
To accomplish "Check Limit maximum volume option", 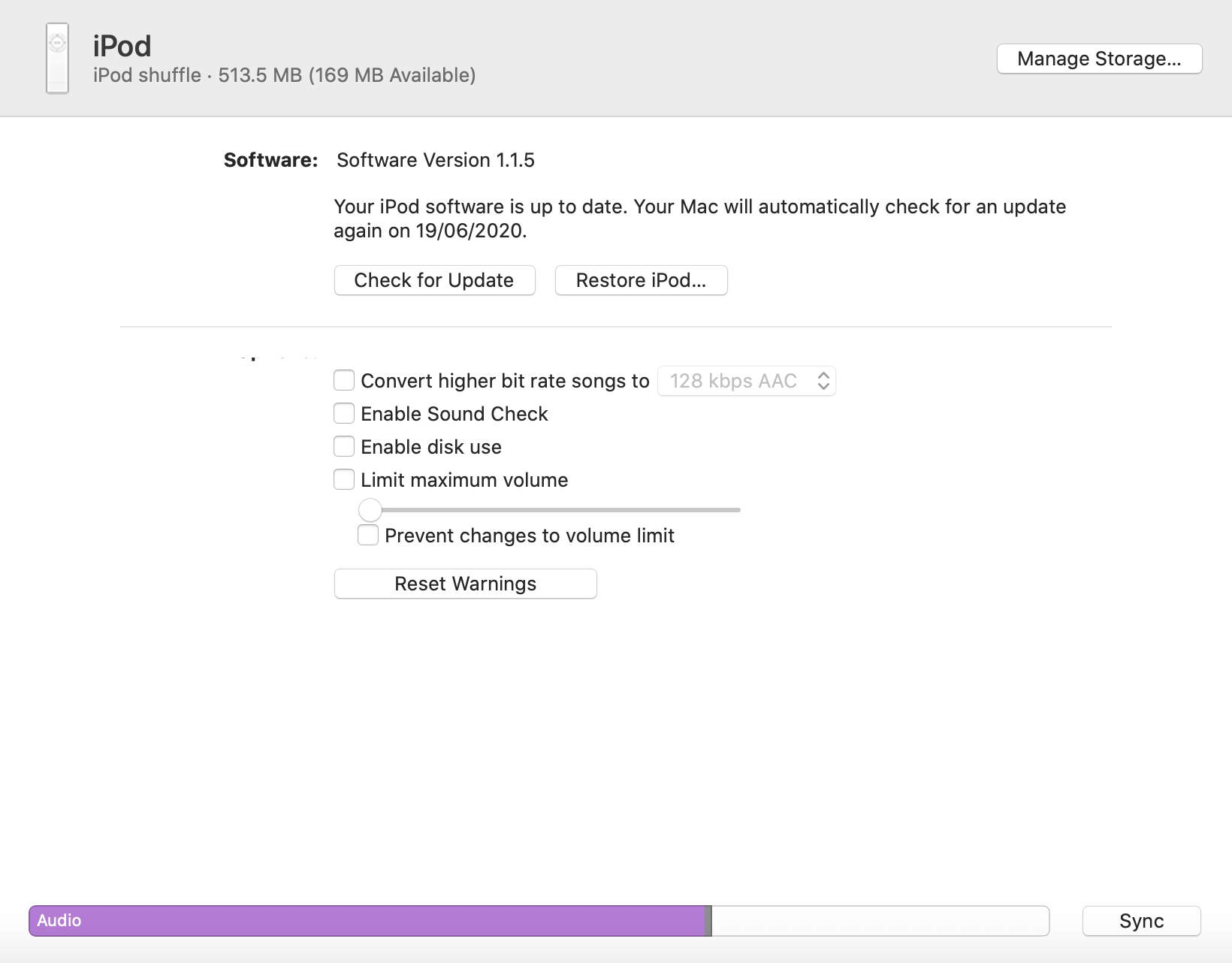I will (344, 479).
